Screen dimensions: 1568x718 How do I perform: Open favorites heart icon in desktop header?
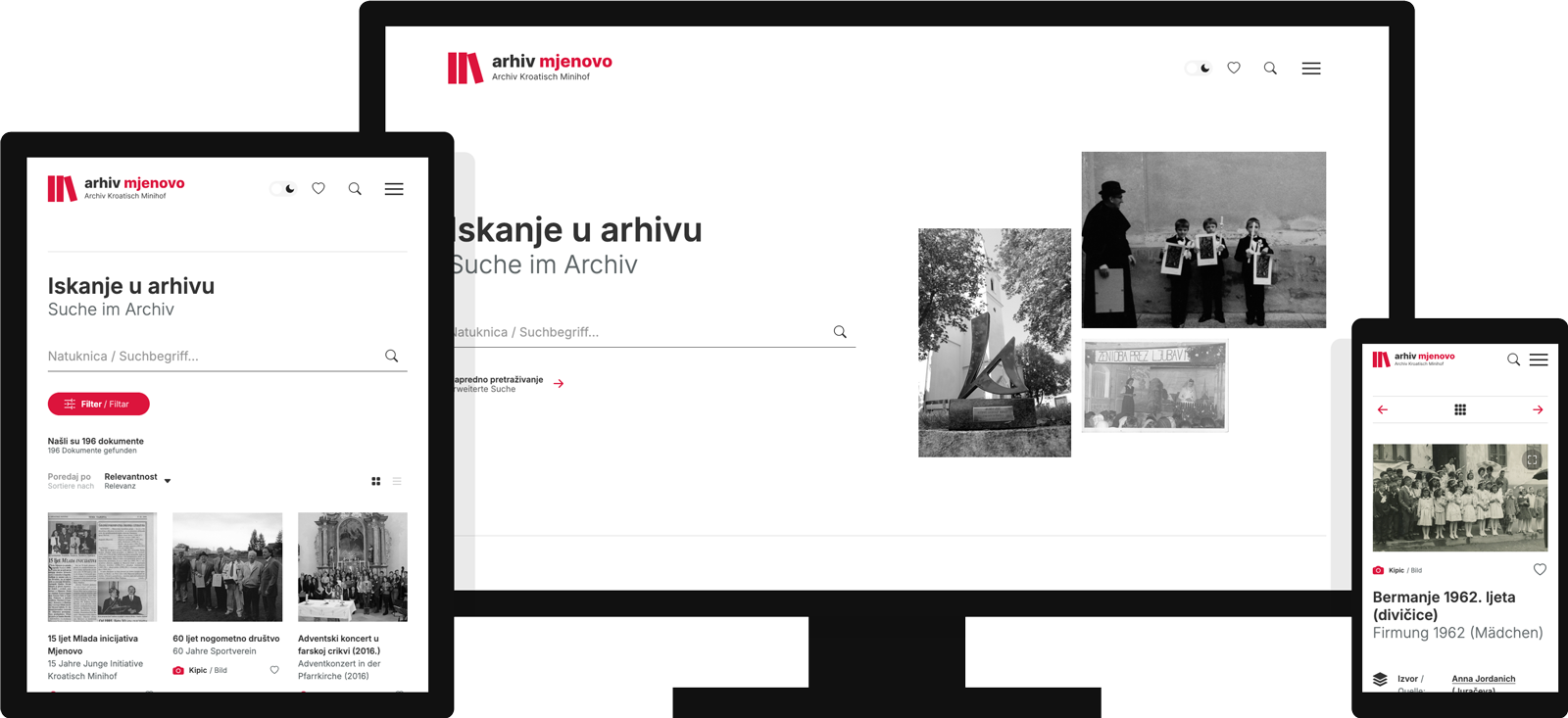coord(1234,69)
